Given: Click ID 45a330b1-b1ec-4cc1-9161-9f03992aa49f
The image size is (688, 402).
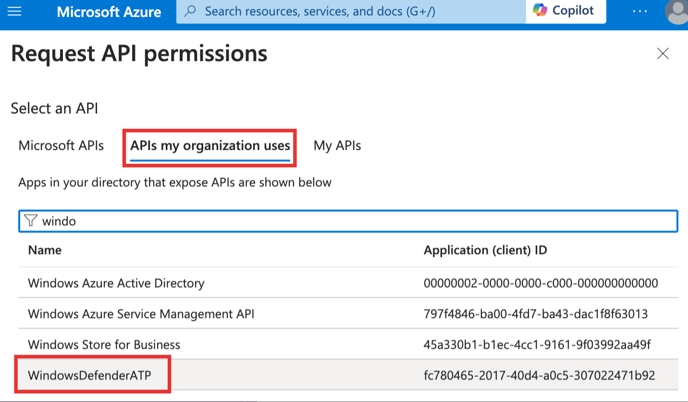Looking at the screenshot, I should pos(537,345).
